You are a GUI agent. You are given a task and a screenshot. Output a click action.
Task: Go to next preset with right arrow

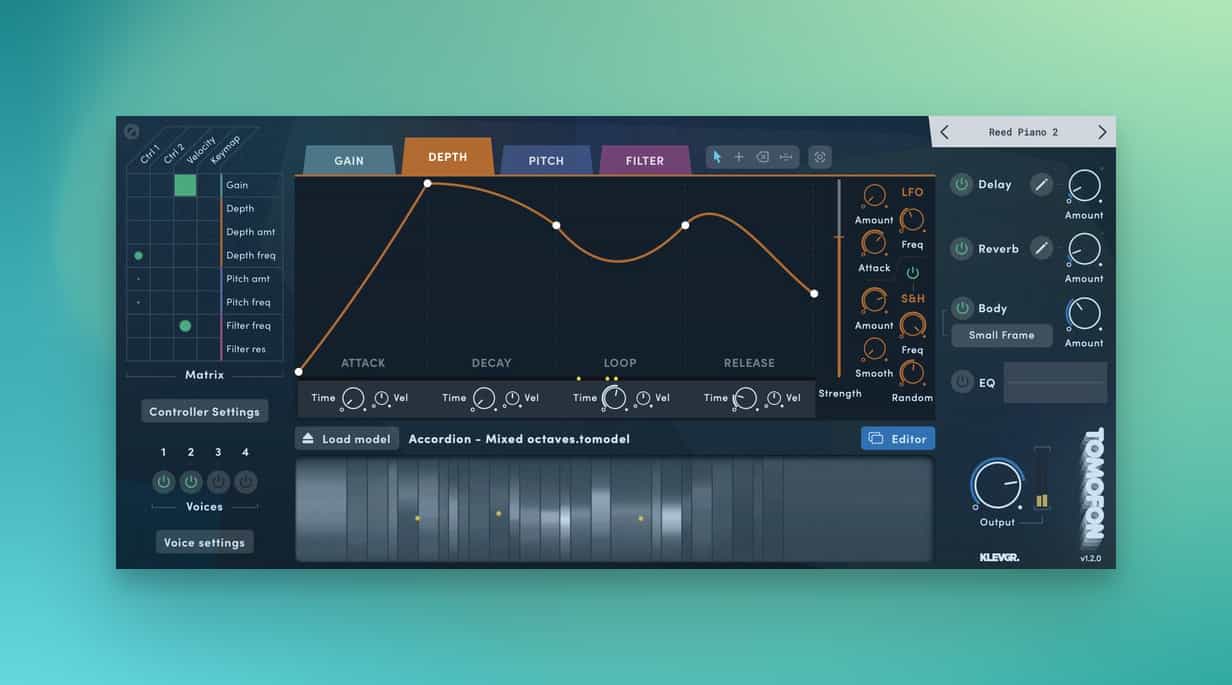[1102, 132]
